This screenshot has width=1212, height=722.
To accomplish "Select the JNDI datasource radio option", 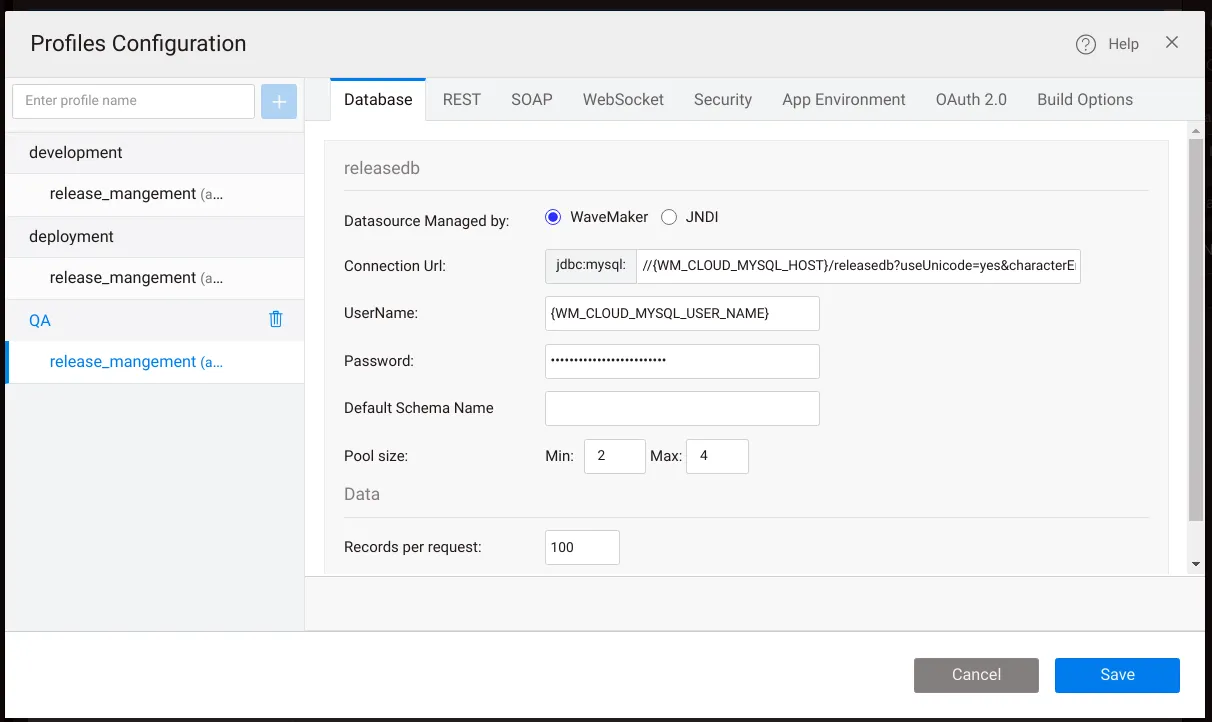I will click(669, 217).
